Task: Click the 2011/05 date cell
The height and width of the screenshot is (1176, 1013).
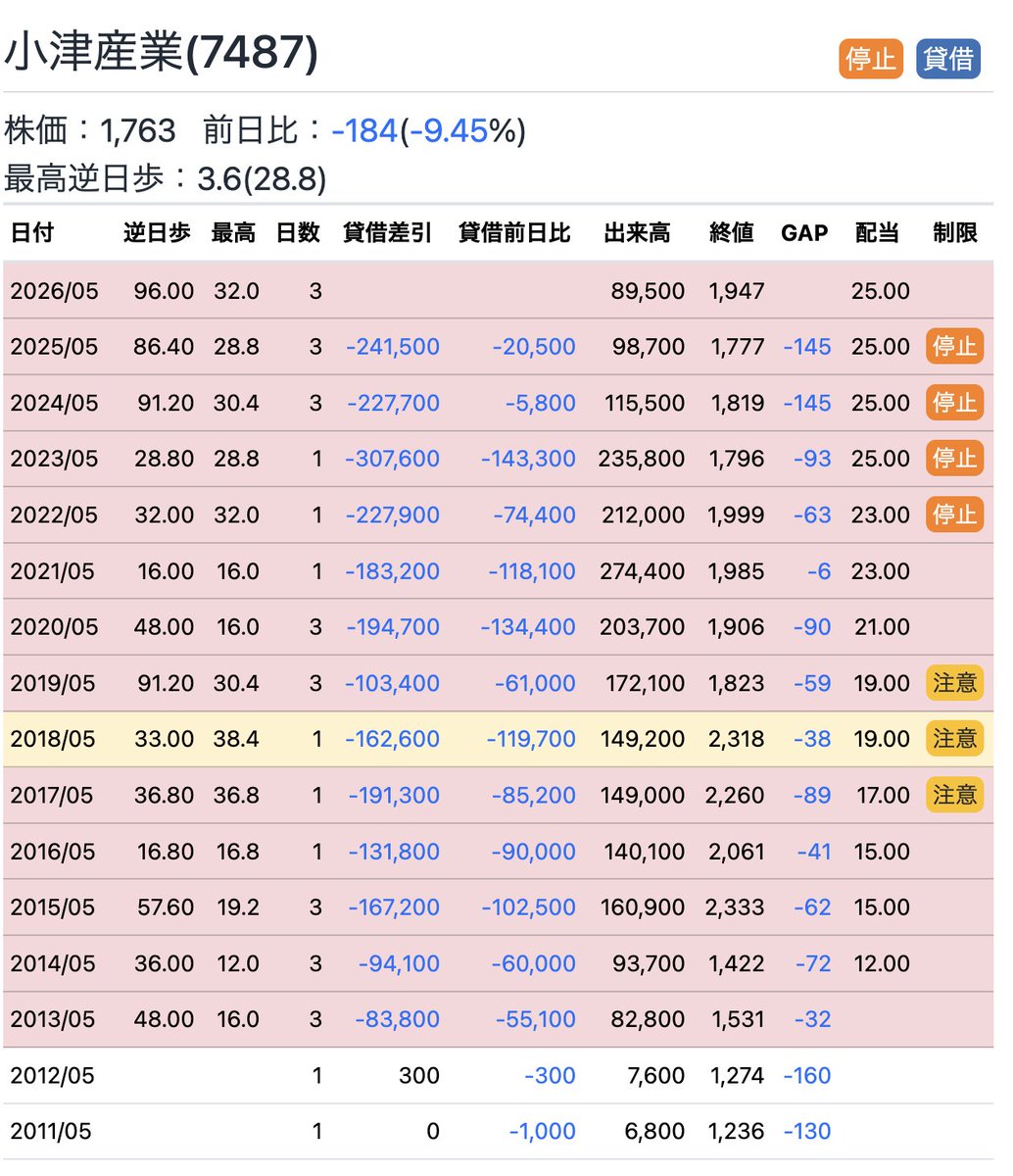Action: [x=51, y=1131]
